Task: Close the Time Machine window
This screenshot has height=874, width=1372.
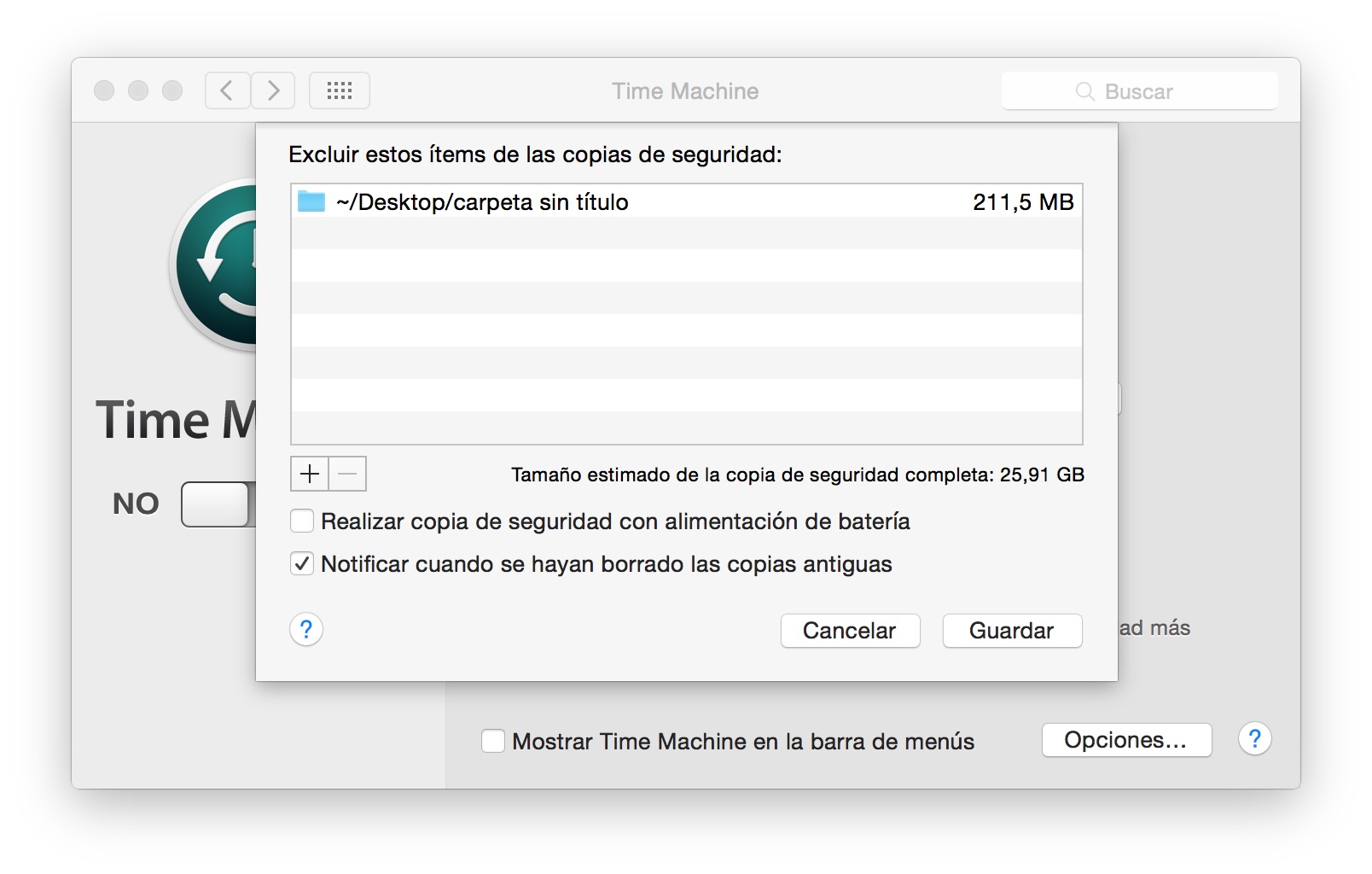Action: [x=104, y=90]
